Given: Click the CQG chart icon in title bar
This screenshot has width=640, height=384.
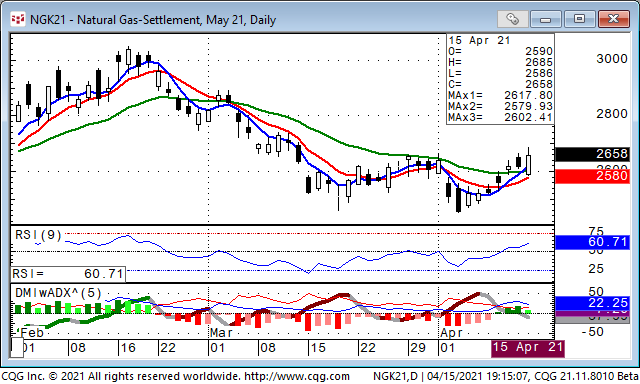Looking at the screenshot, I should click(18, 19).
